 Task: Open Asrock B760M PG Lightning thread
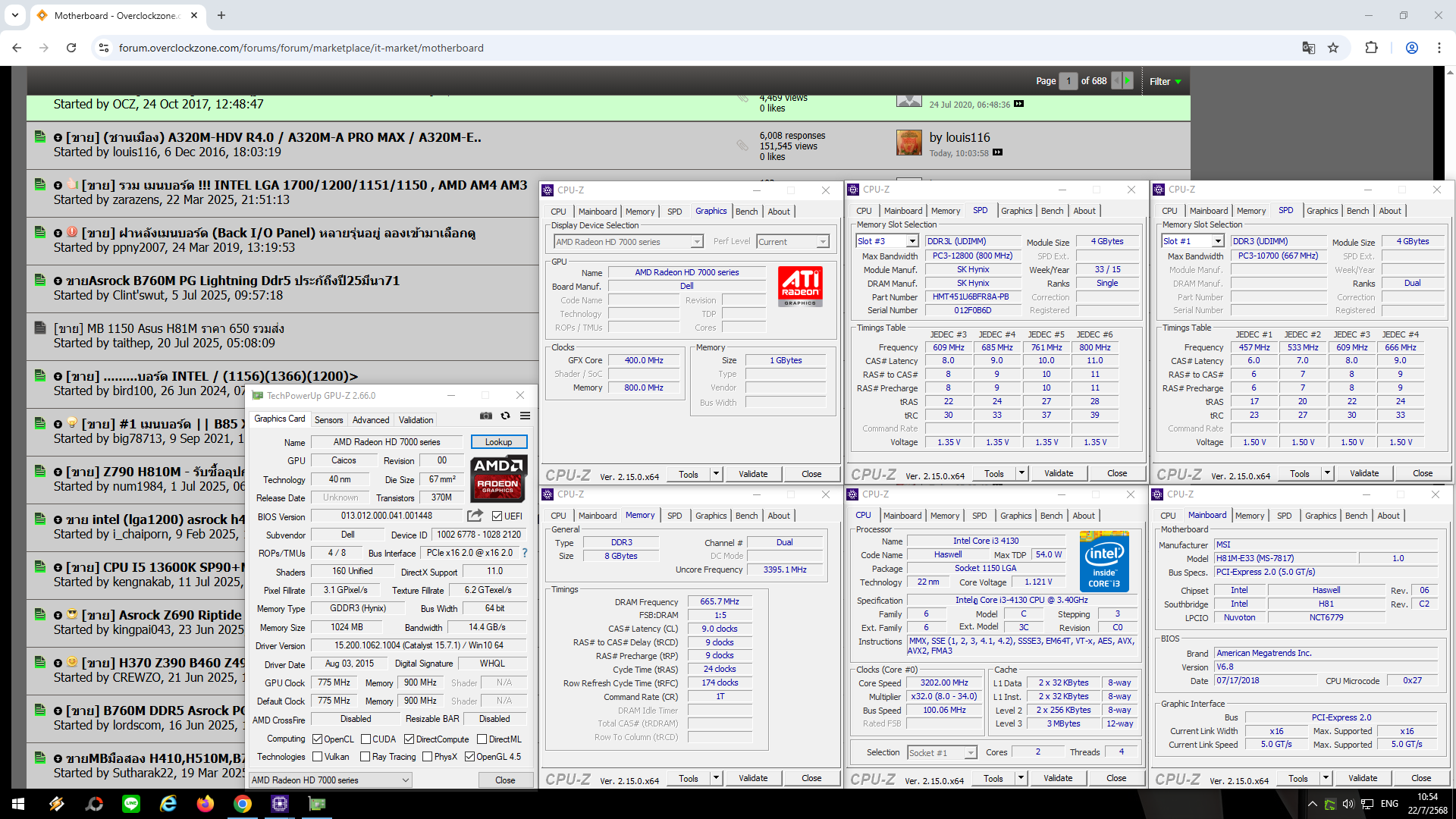[233, 281]
